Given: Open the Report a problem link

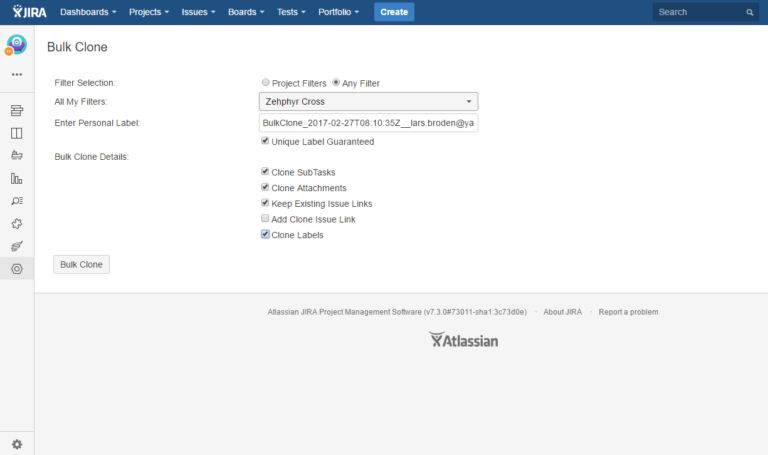Looking at the screenshot, I should pyautogui.click(x=628, y=312).
